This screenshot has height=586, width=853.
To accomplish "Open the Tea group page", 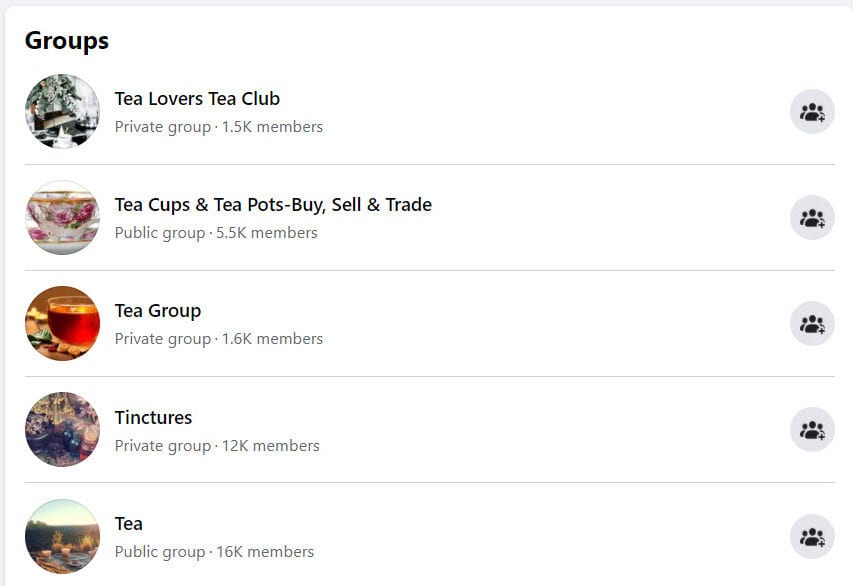I will click(129, 523).
